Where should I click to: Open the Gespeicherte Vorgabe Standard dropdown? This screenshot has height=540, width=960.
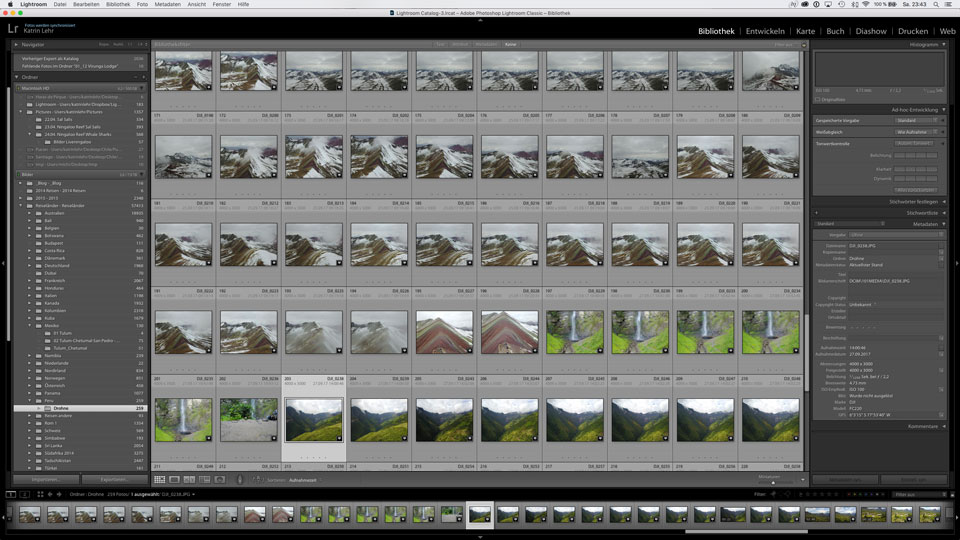[917, 121]
